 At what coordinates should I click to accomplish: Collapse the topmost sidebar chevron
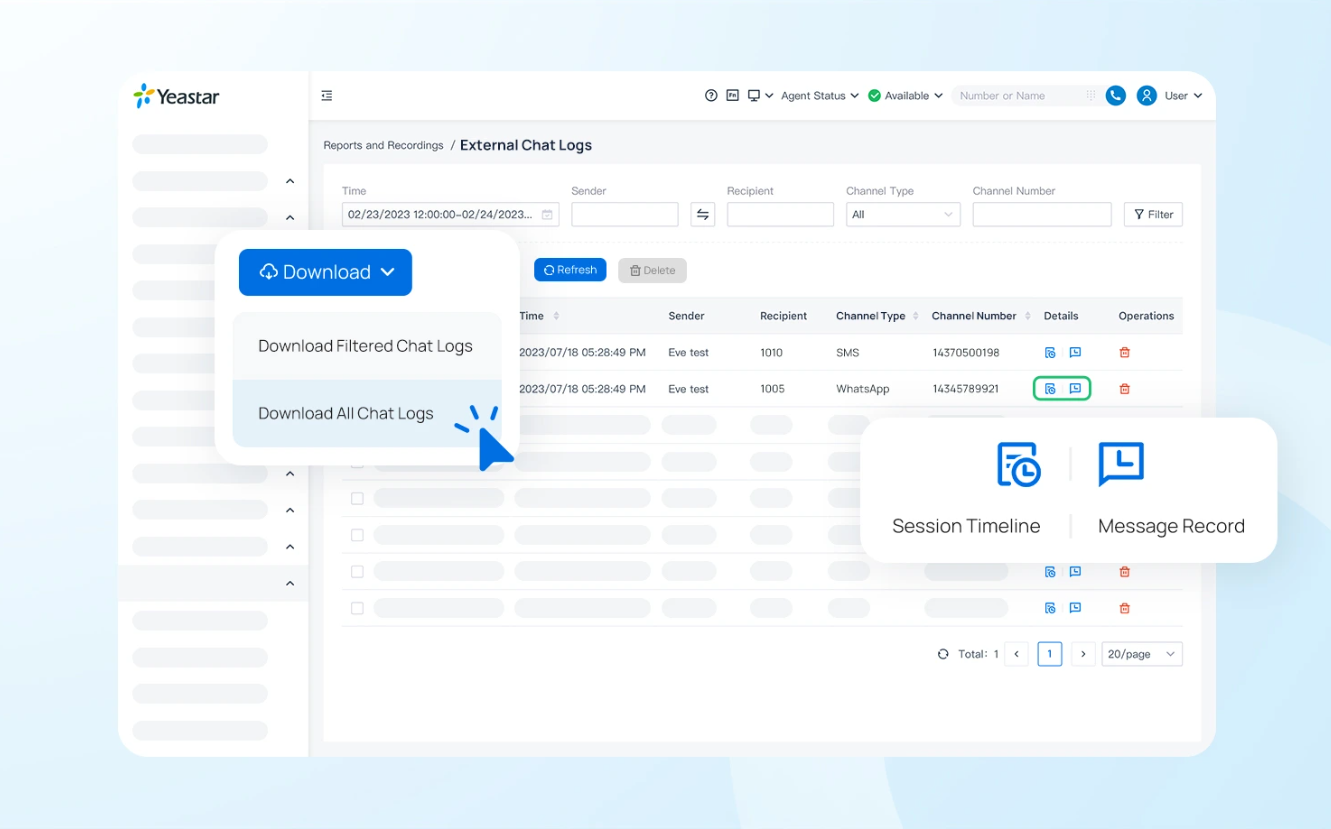[290, 181]
